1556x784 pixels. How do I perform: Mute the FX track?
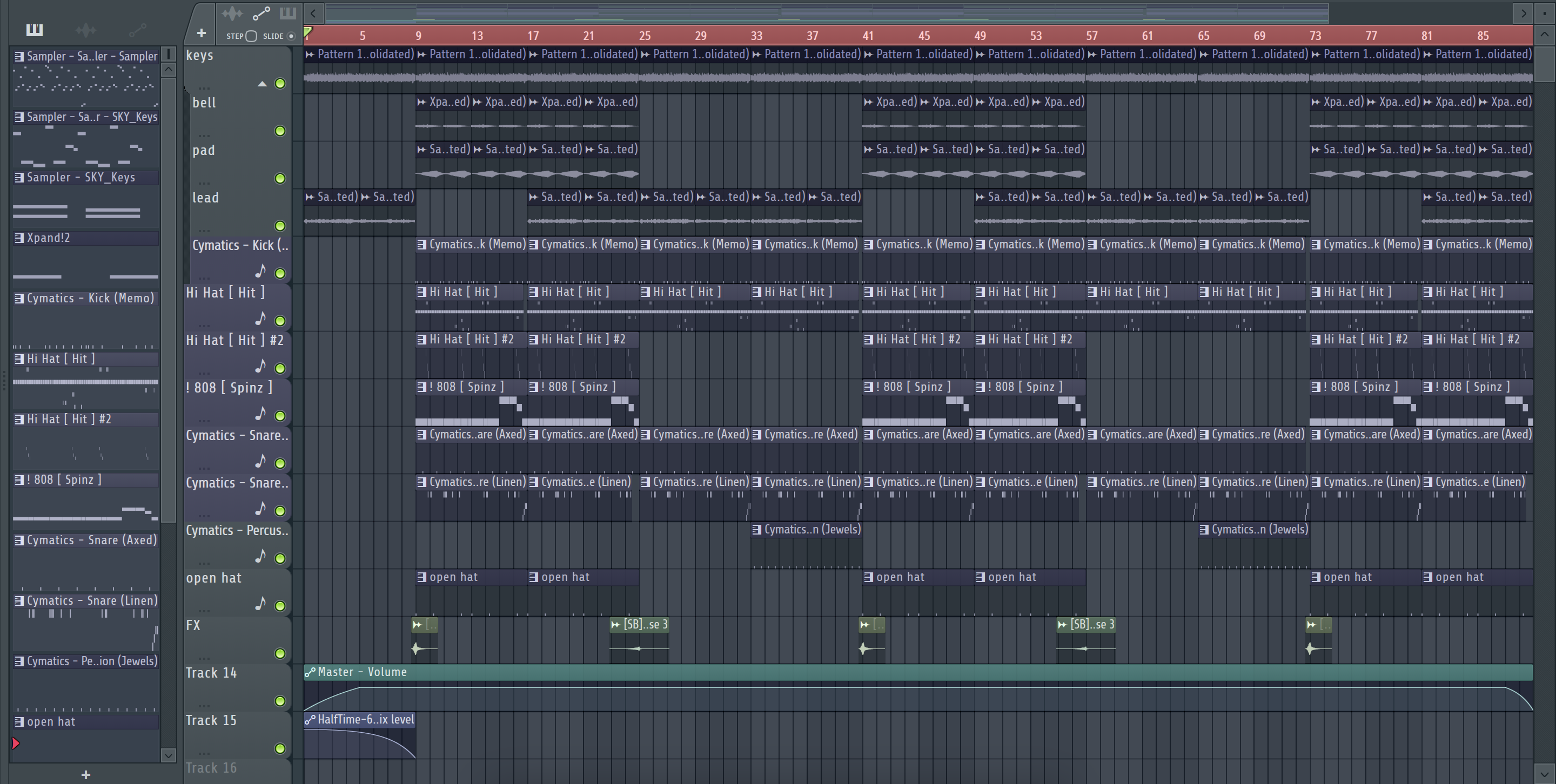280,654
